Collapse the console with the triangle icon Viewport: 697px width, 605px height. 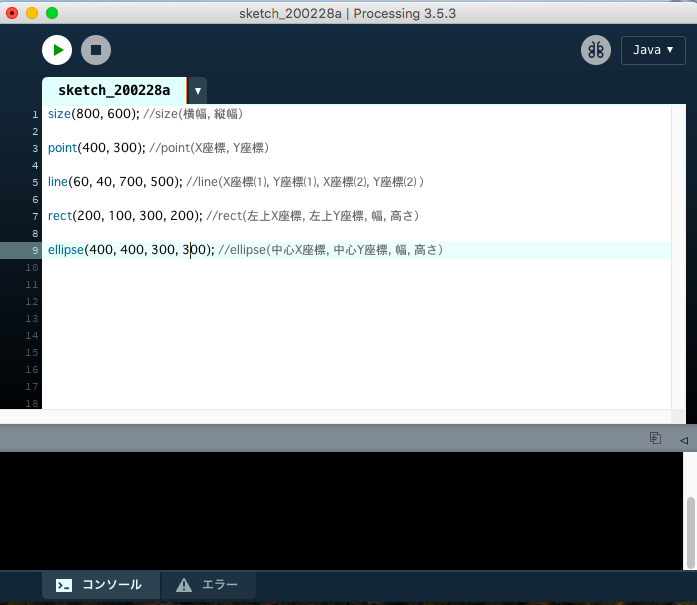point(684,440)
